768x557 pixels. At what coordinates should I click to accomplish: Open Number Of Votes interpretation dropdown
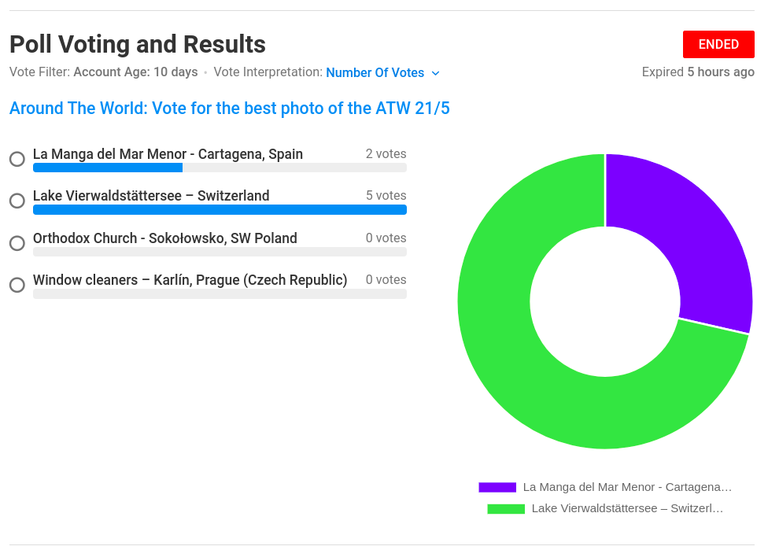click(x=383, y=73)
